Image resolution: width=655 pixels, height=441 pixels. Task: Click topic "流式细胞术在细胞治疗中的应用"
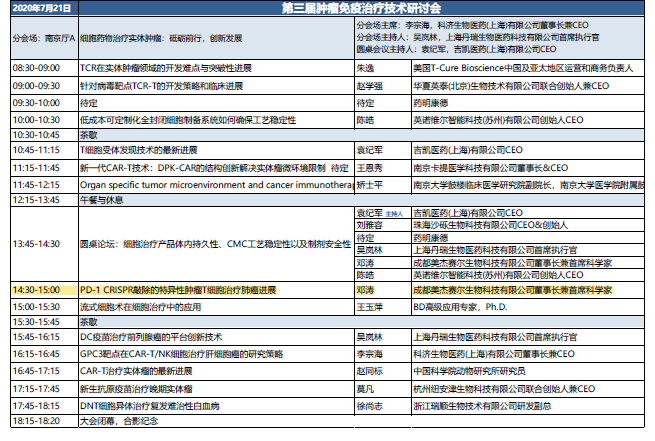[140, 307]
